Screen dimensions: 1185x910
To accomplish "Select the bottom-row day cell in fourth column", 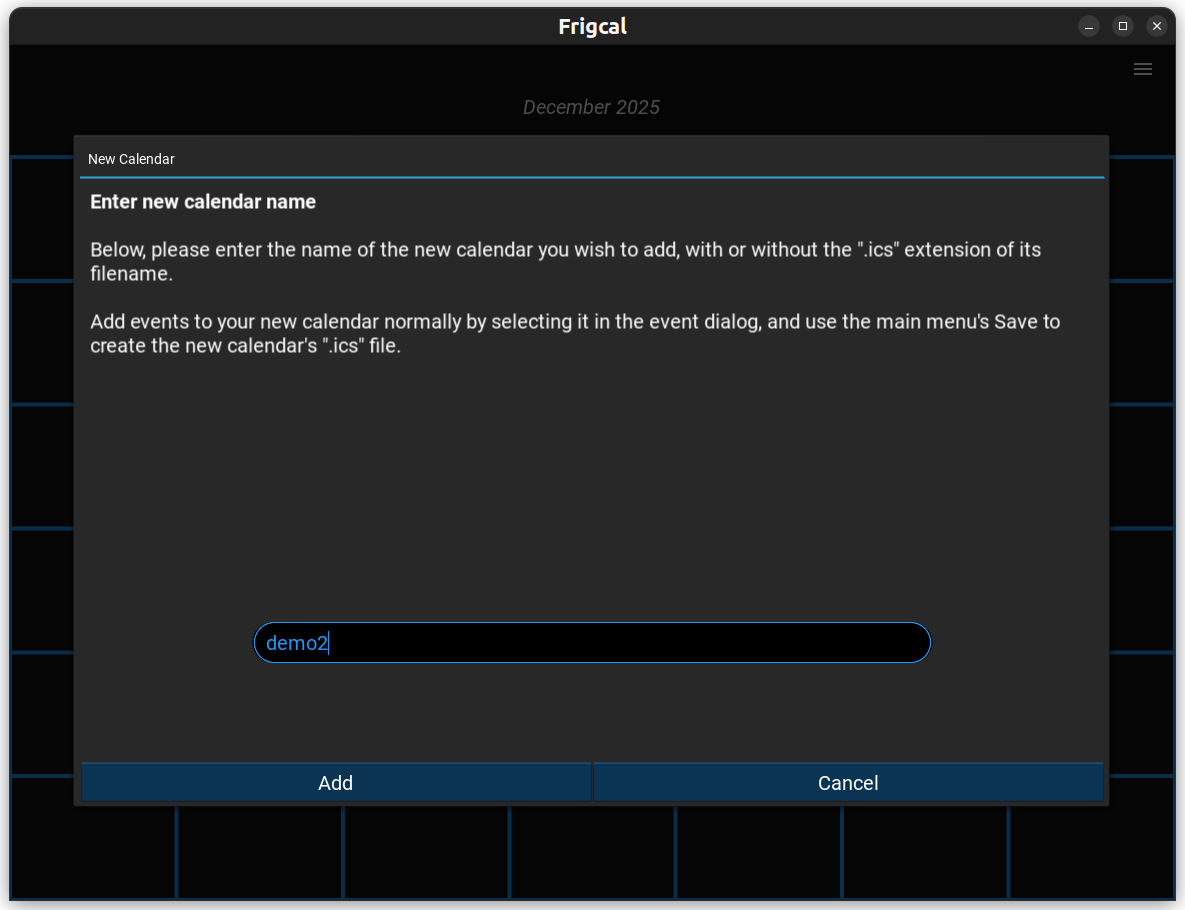I will point(592,853).
